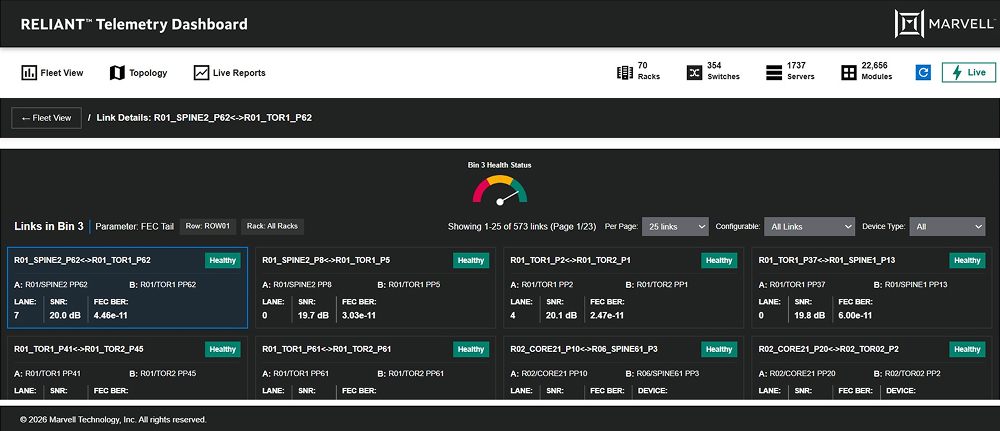Screen dimensions: 1000x431
Task: Click FEC BER value 3.03e-11
Action: 359,315
